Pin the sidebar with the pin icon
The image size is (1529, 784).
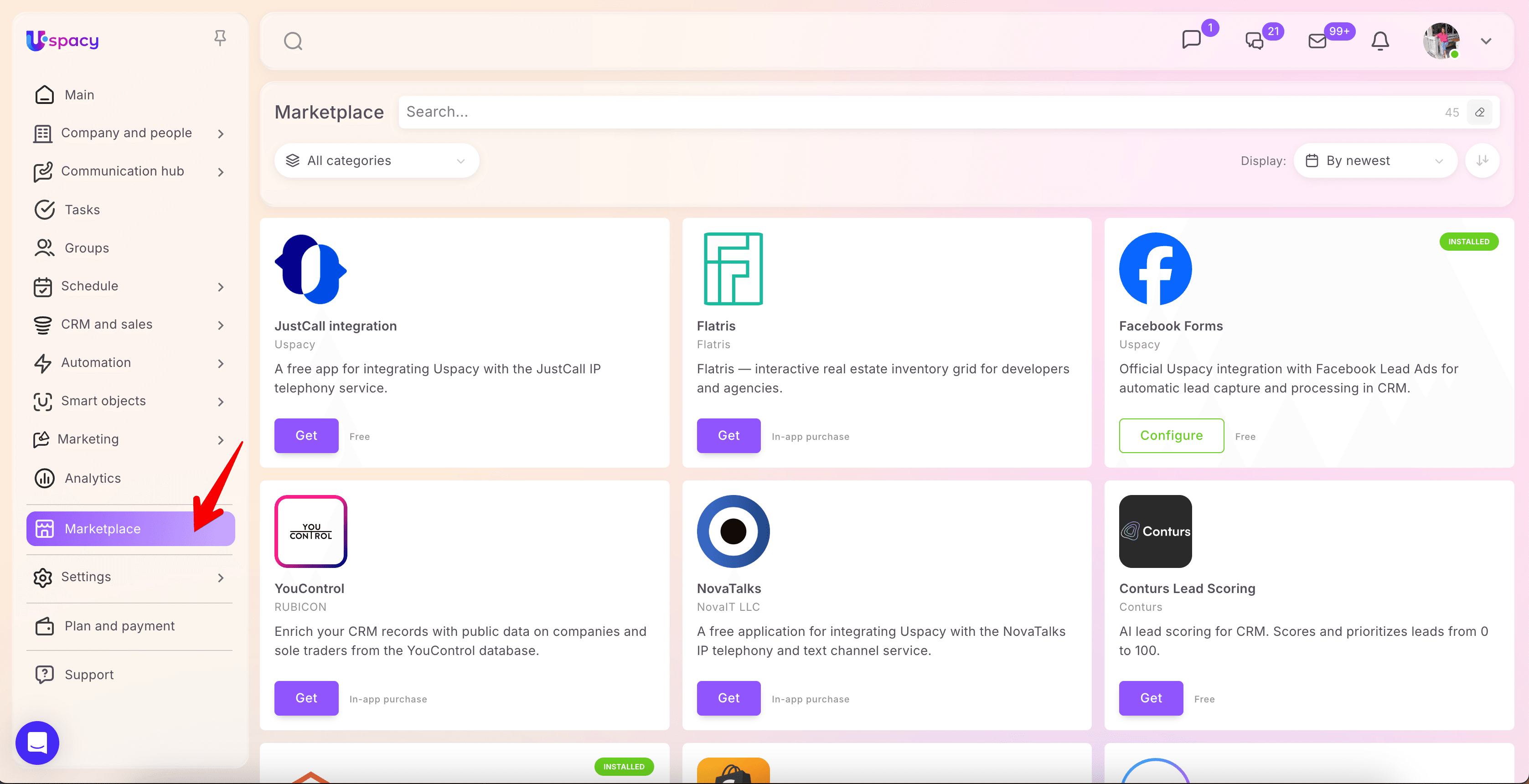(220, 39)
